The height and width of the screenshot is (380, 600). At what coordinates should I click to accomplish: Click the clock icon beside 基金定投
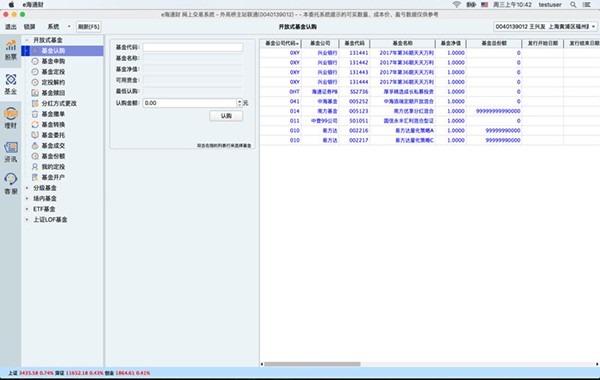pyautogui.click(x=35, y=72)
